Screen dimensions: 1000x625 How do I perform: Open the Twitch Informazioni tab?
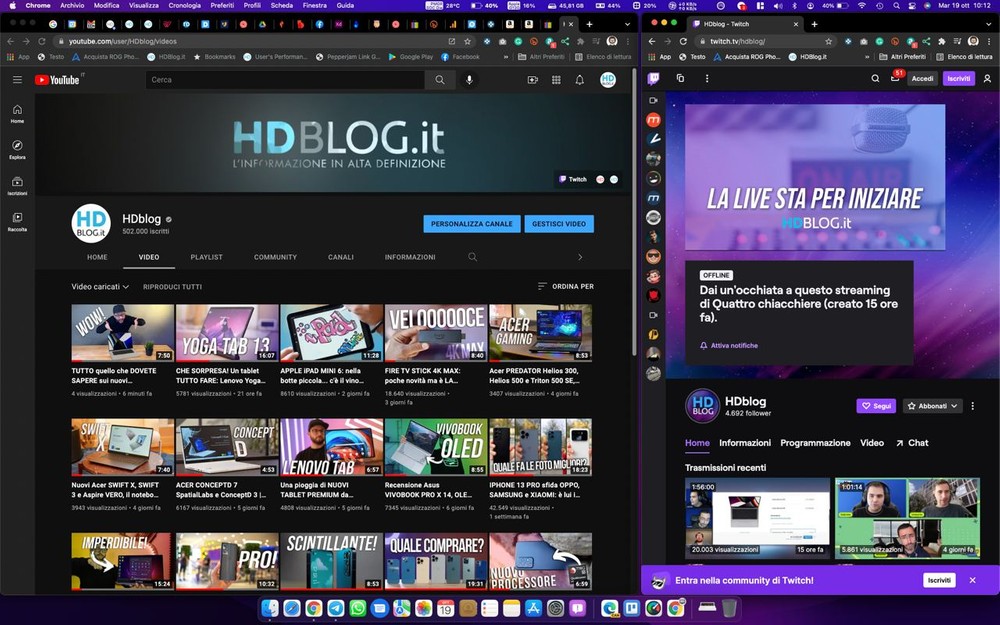[745, 443]
